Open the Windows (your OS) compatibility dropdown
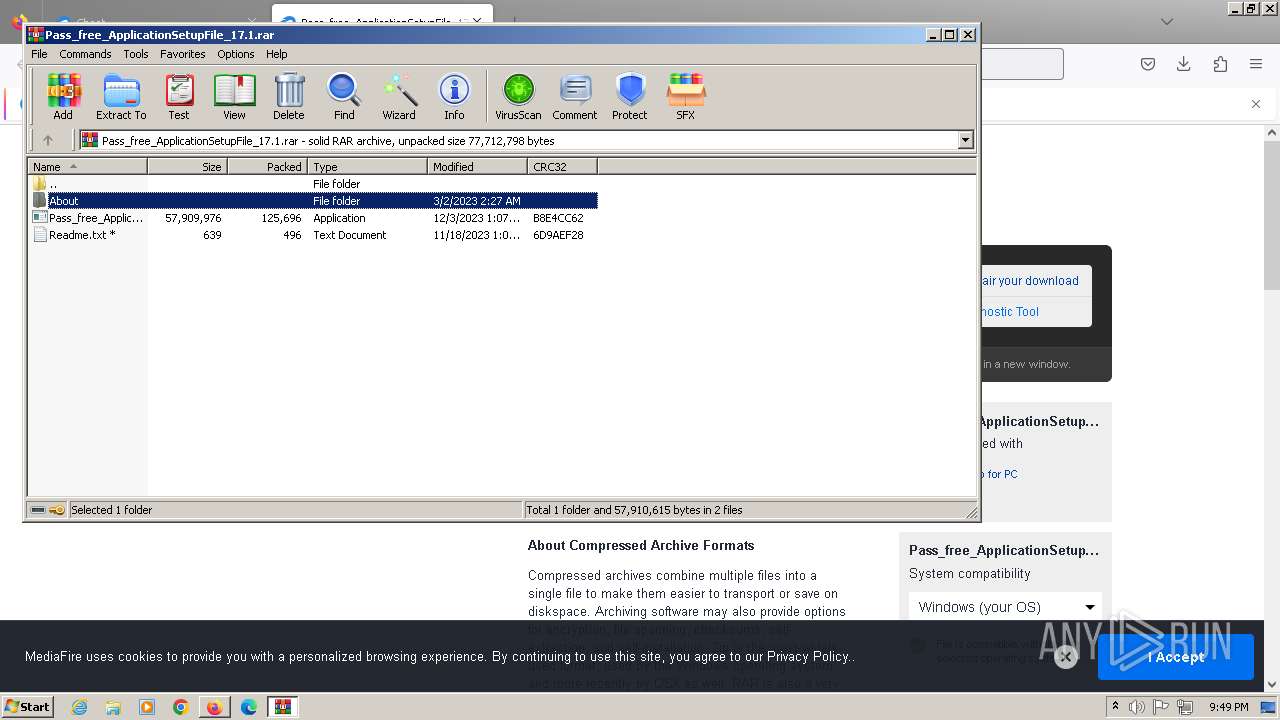The width and height of the screenshot is (1280, 720). click(1005, 607)
